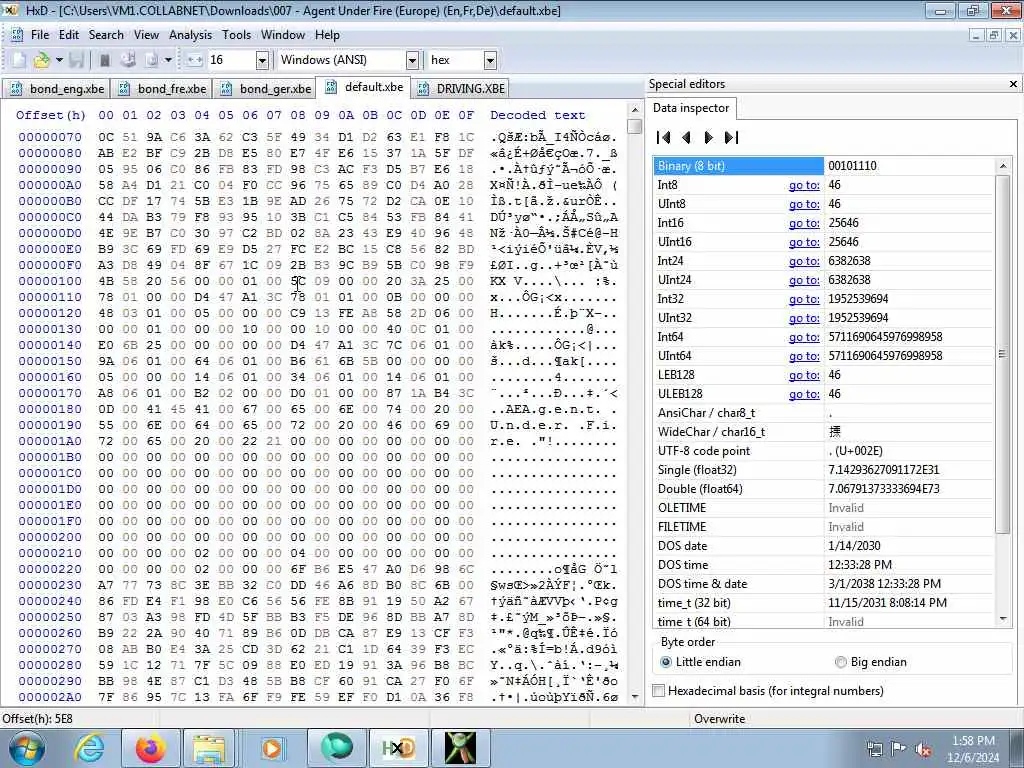Viewport: 1024px width, 768px height.
Task: Click the Data inspector scrollbar down arrow
Action: point(1003,619)
